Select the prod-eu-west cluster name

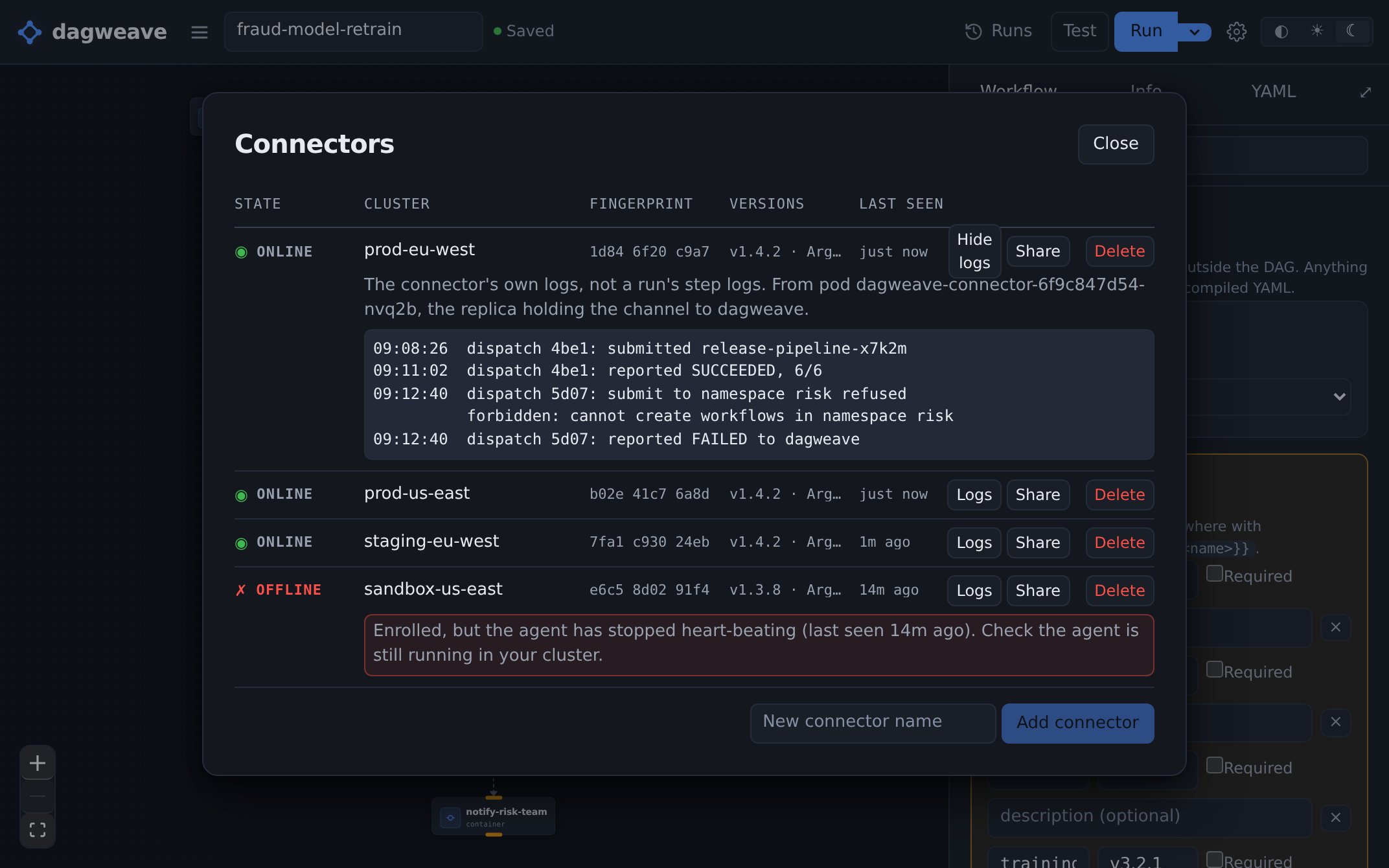419,250
